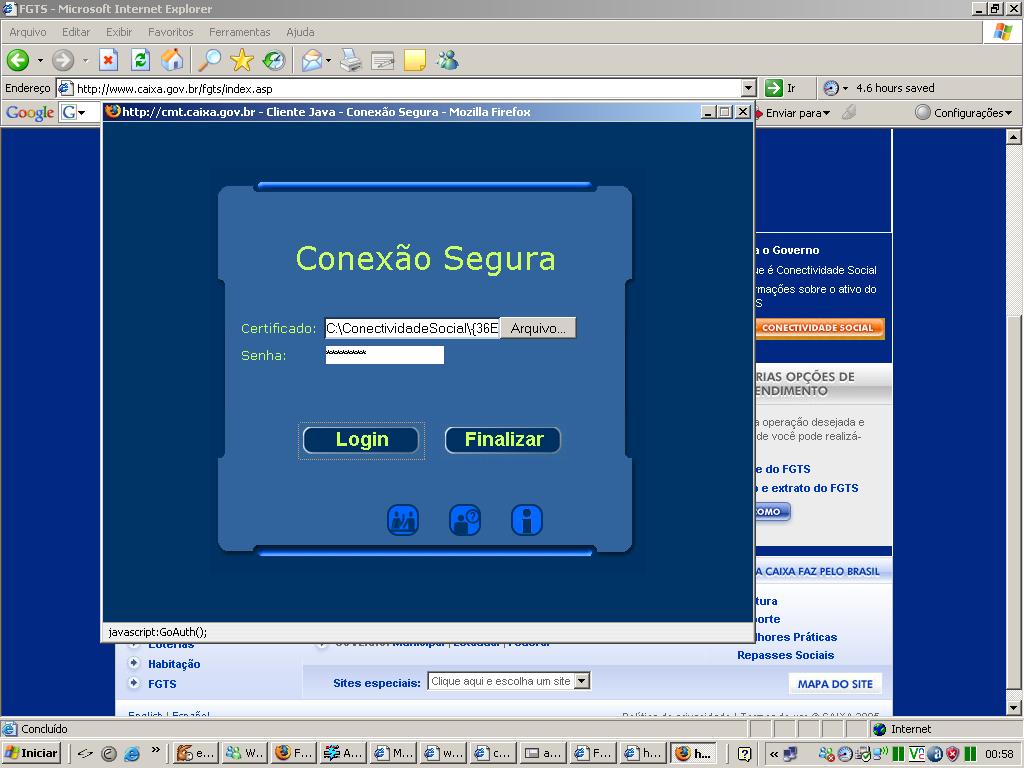
Task: Open the History clock icon
Action: 274,61
